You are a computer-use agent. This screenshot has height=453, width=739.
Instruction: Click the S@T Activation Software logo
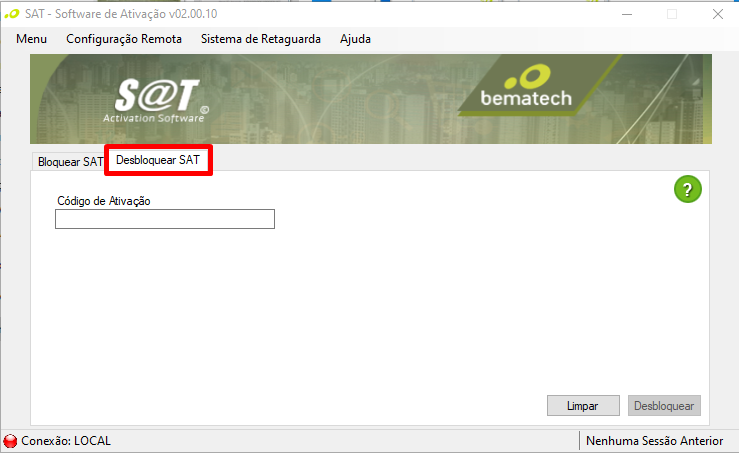pos(156,100)
